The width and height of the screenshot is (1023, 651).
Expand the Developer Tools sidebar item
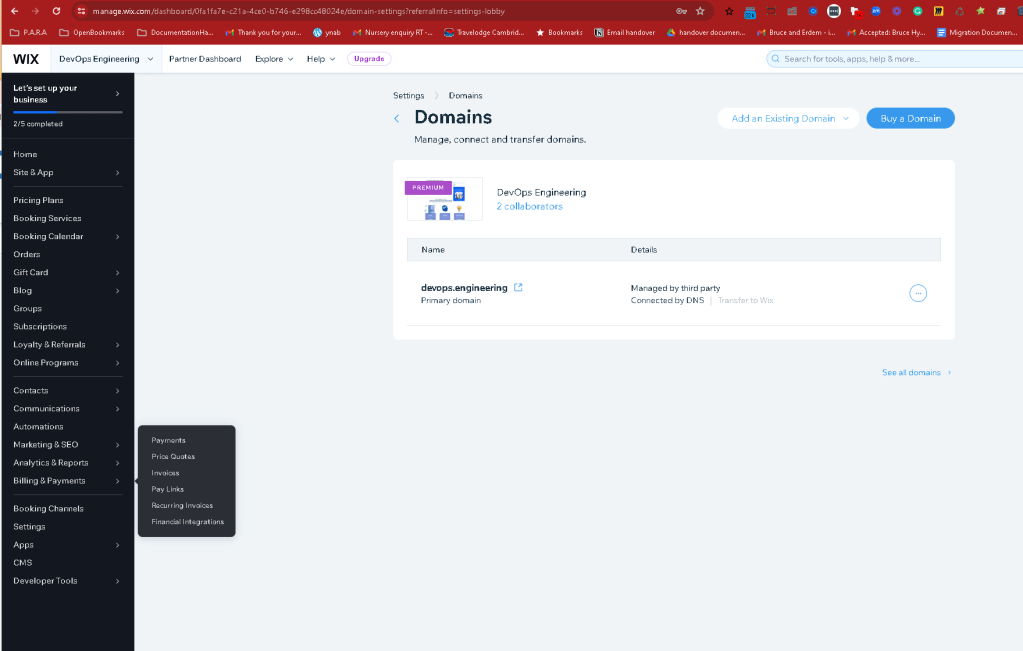point(117,581)
